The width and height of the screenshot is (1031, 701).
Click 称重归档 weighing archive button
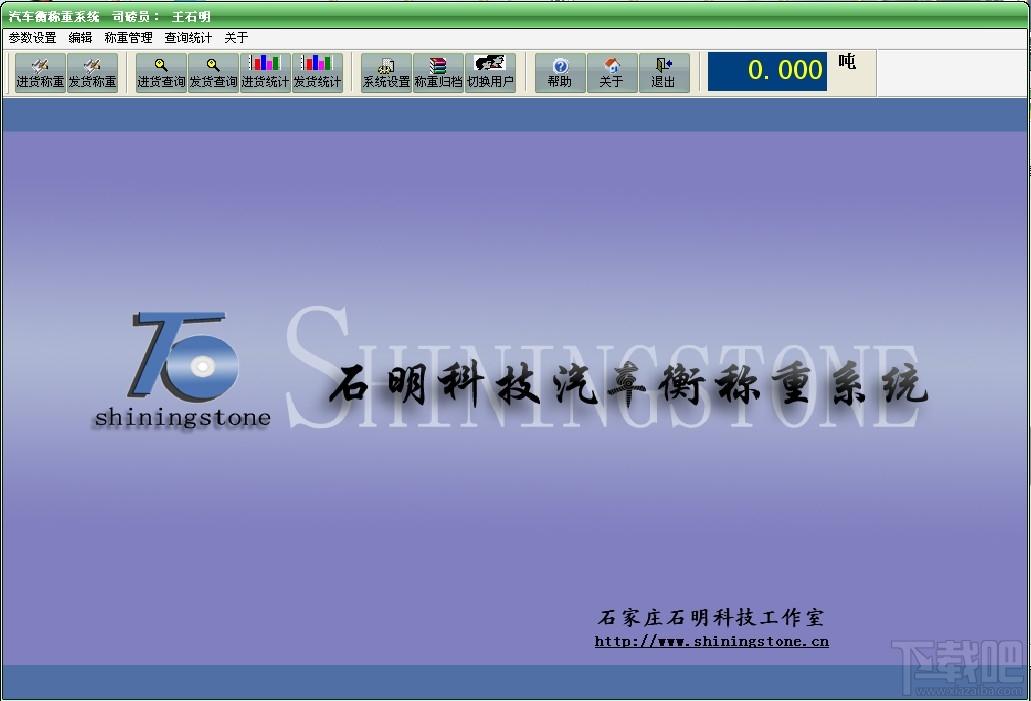[x=438, y=73]
